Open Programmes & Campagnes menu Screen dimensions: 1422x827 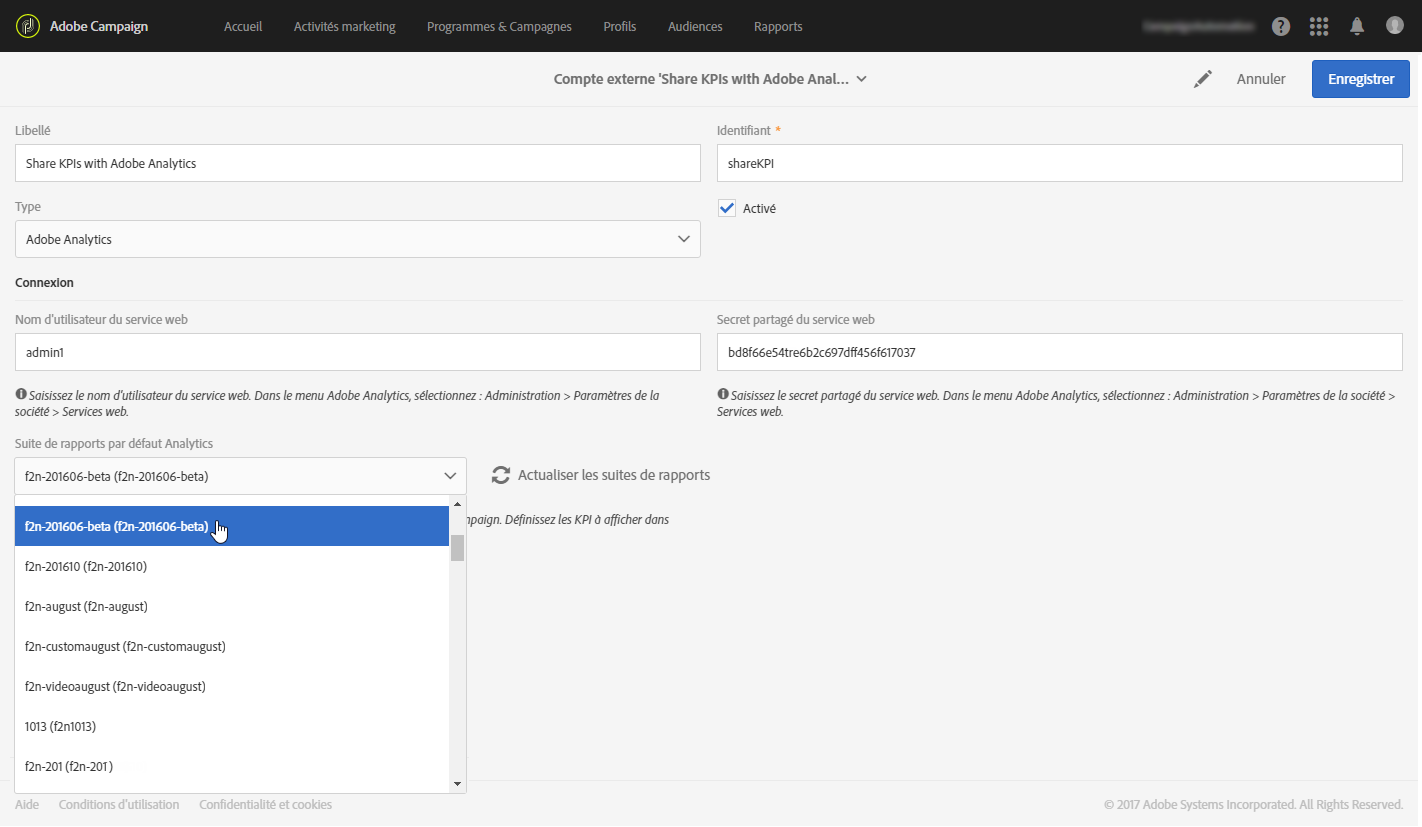tap(499, 26)
